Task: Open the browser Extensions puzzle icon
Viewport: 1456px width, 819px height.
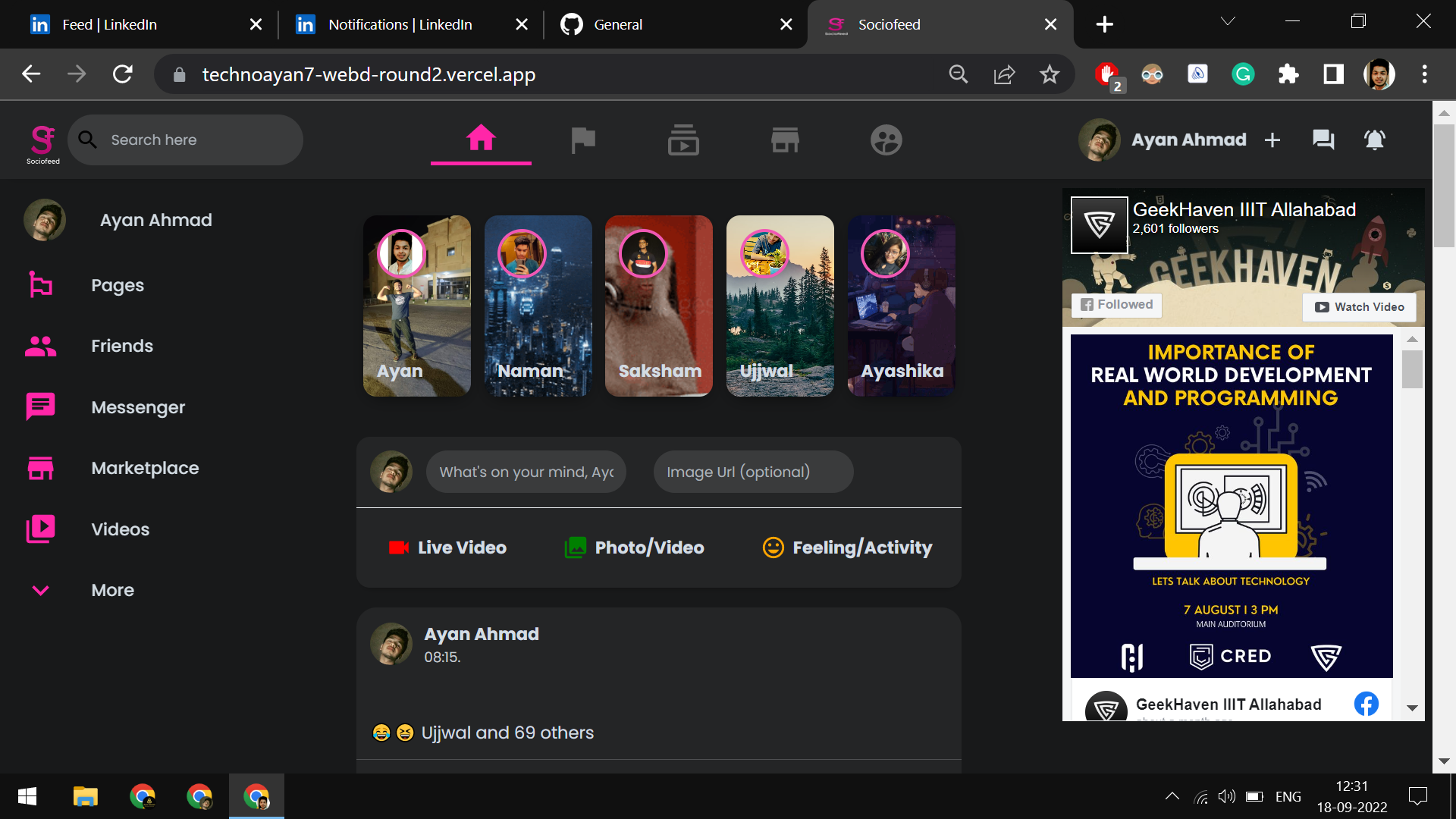Action: click(1288, 74)
